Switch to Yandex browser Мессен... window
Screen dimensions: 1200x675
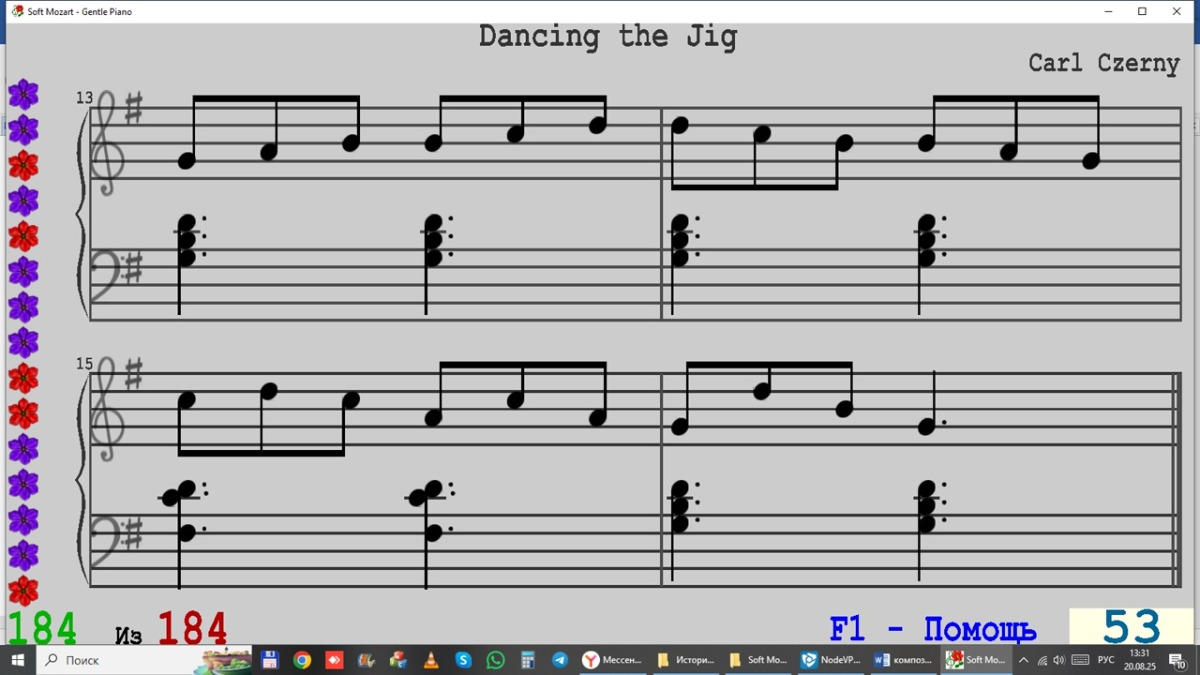point(613,660)
